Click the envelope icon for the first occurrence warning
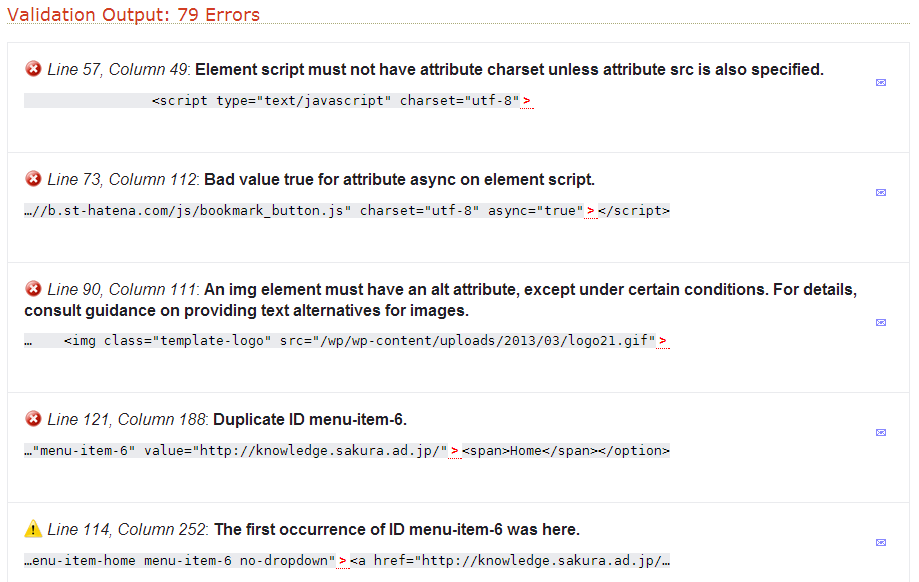This screenshot has height=582, width=919. point(881,543)
